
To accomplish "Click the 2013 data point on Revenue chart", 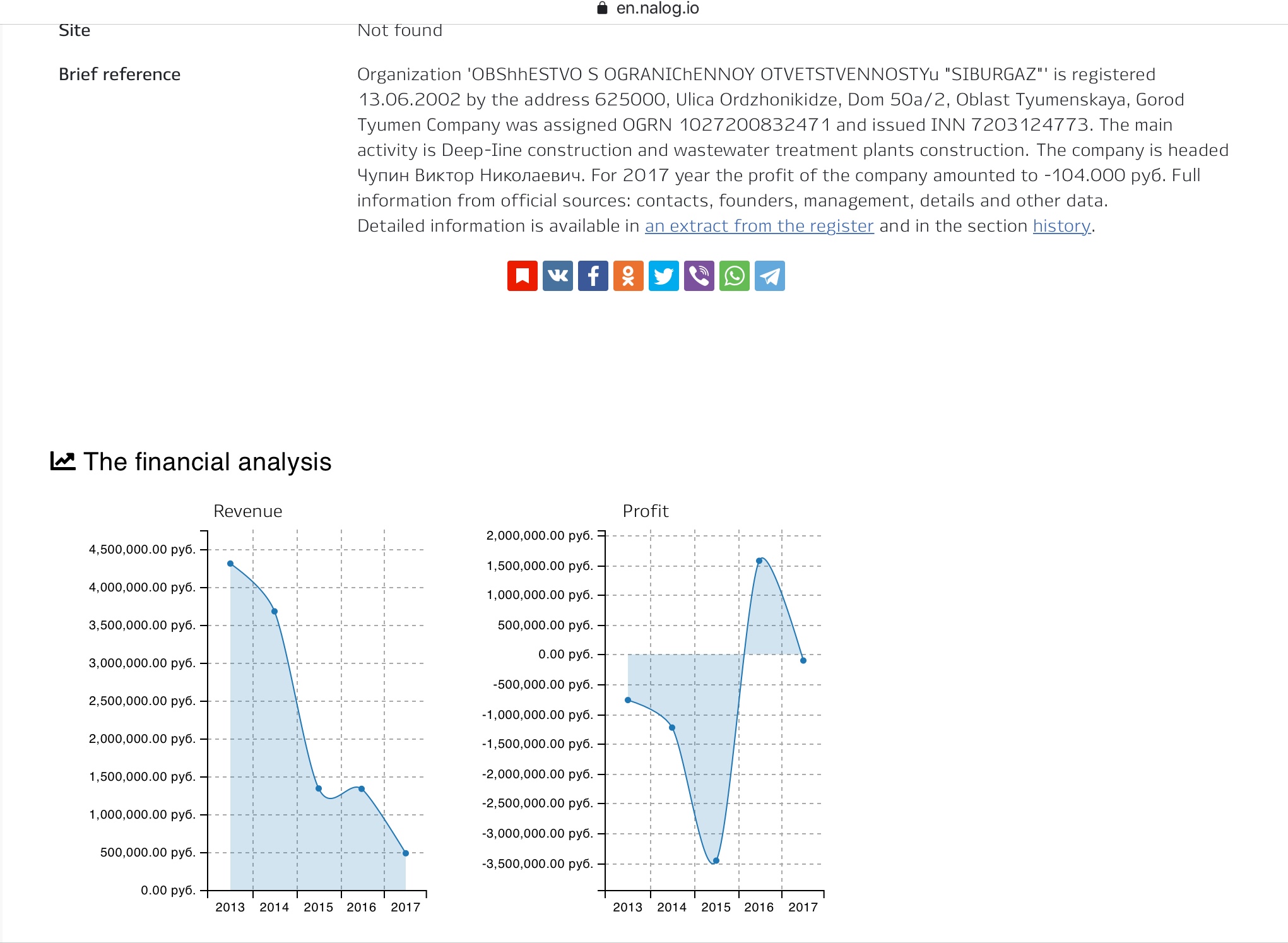I will pos(230,564).
